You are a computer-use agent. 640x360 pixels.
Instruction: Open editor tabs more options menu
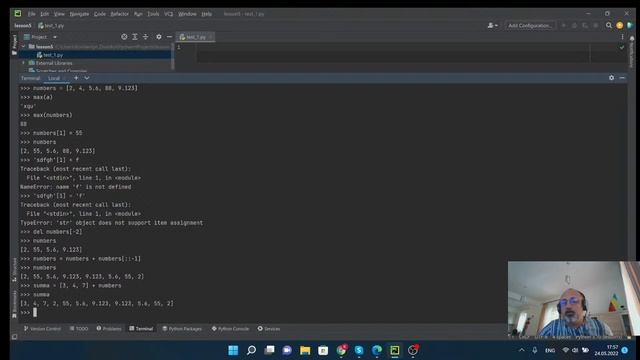622,37
